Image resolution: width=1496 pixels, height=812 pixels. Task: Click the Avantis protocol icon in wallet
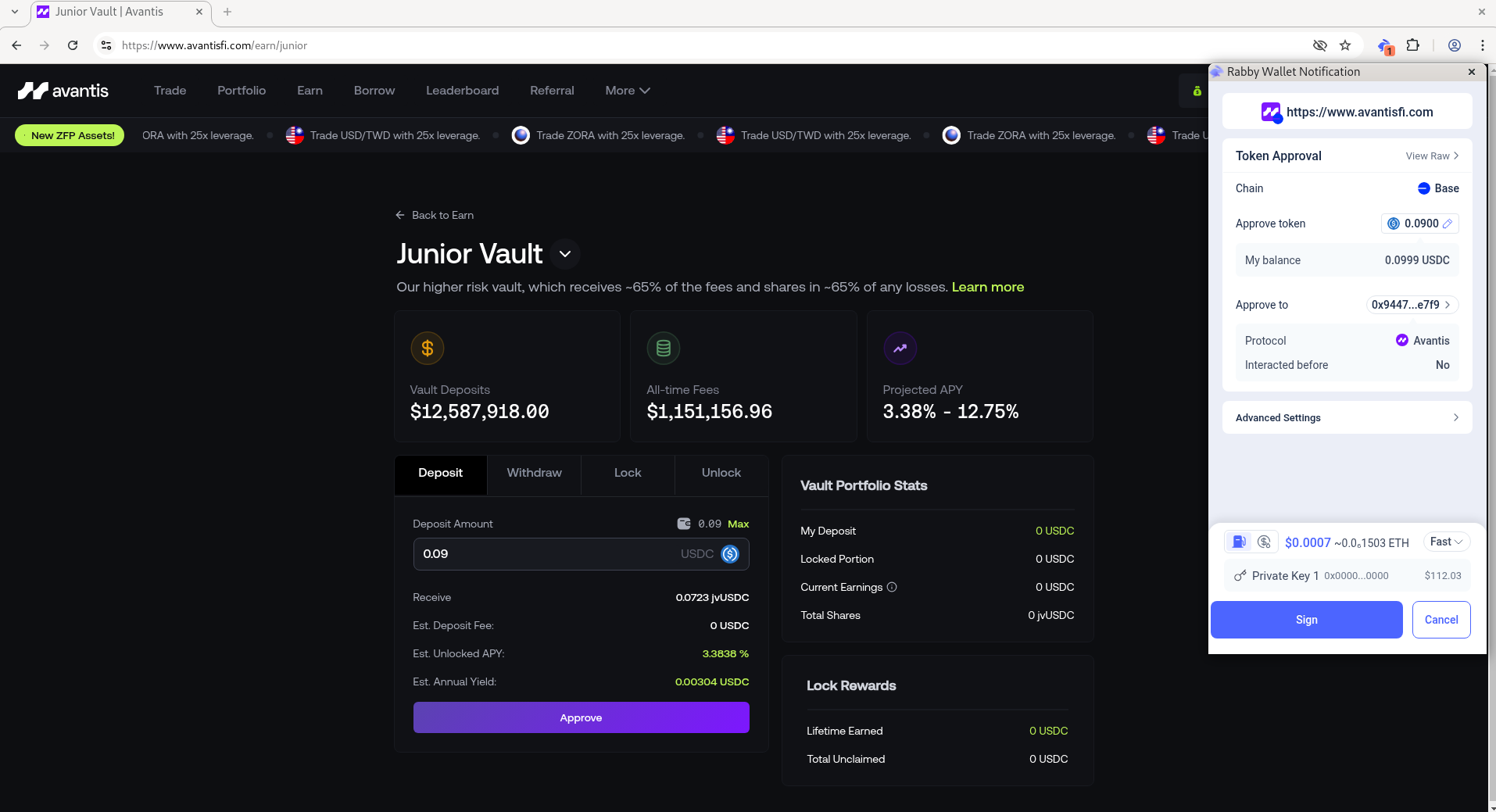point(1402,340)
